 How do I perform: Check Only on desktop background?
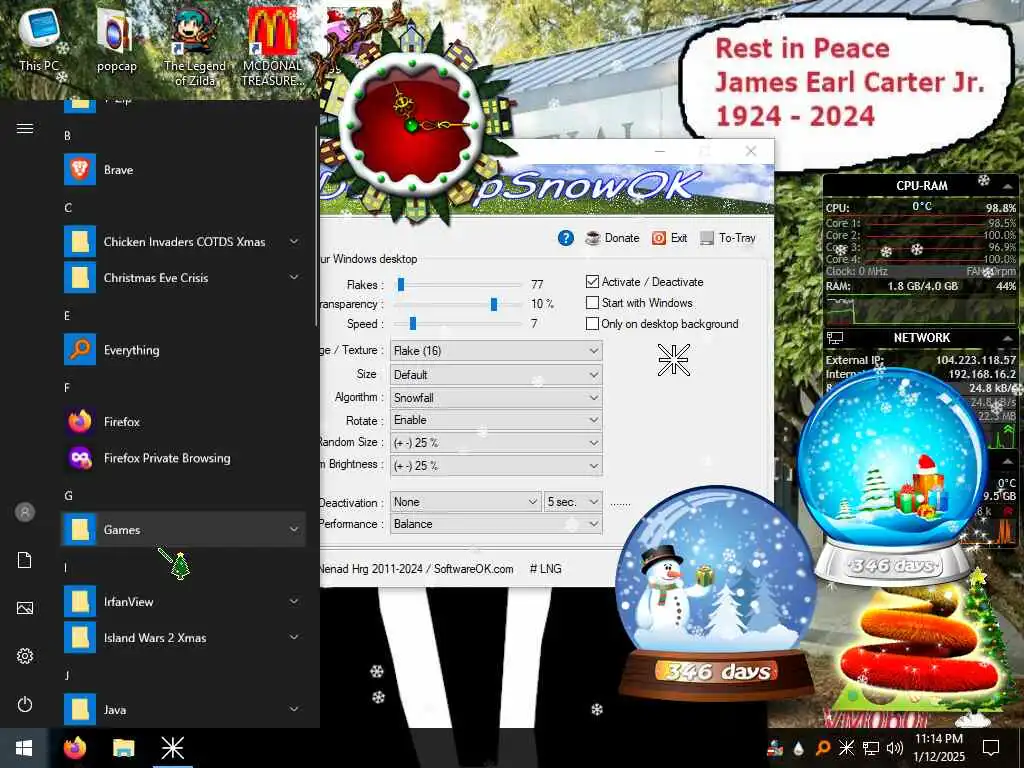click(592, 324)
